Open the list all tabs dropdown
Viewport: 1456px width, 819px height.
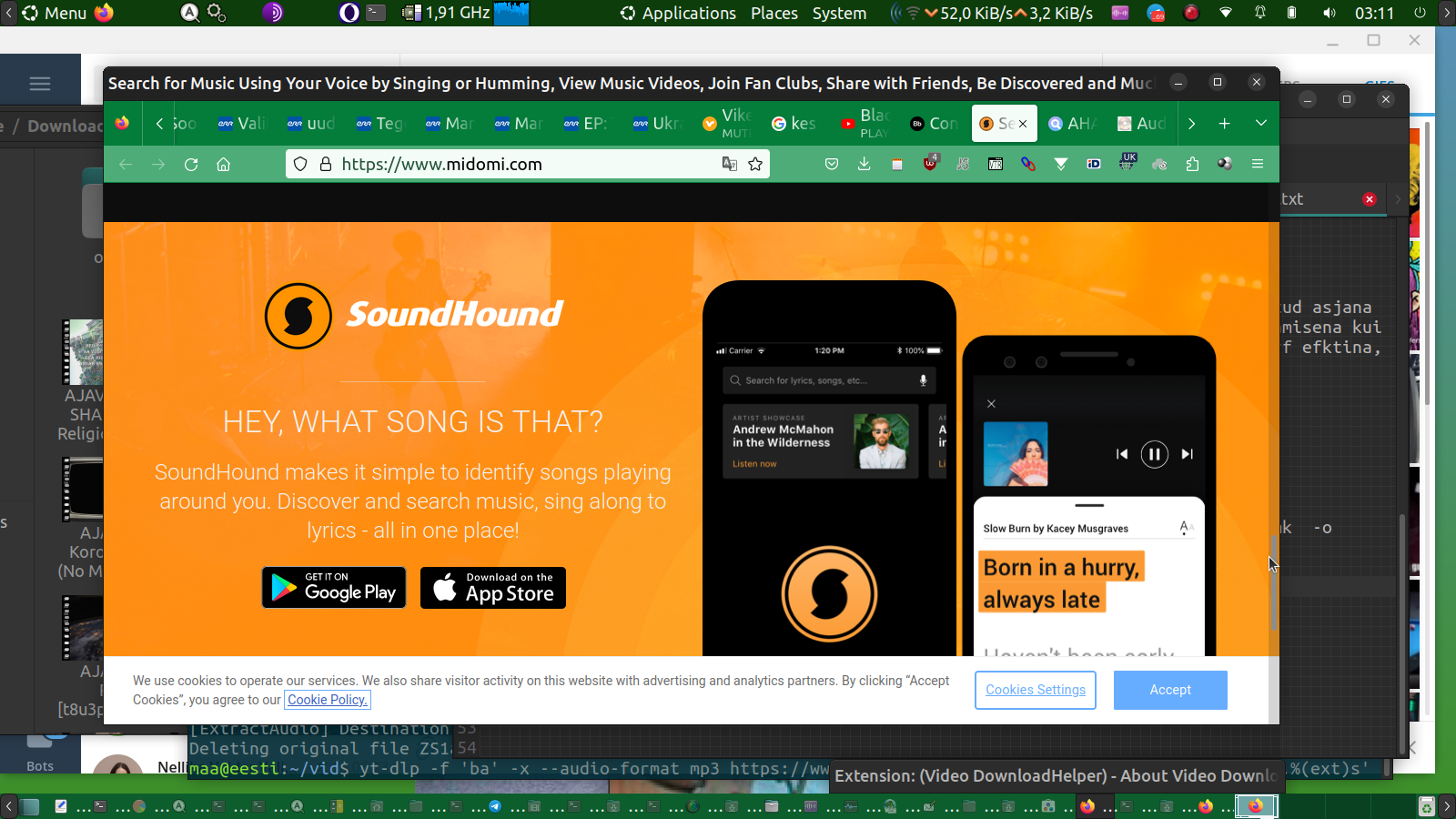pyautogui.click(x=1261, y=124)
